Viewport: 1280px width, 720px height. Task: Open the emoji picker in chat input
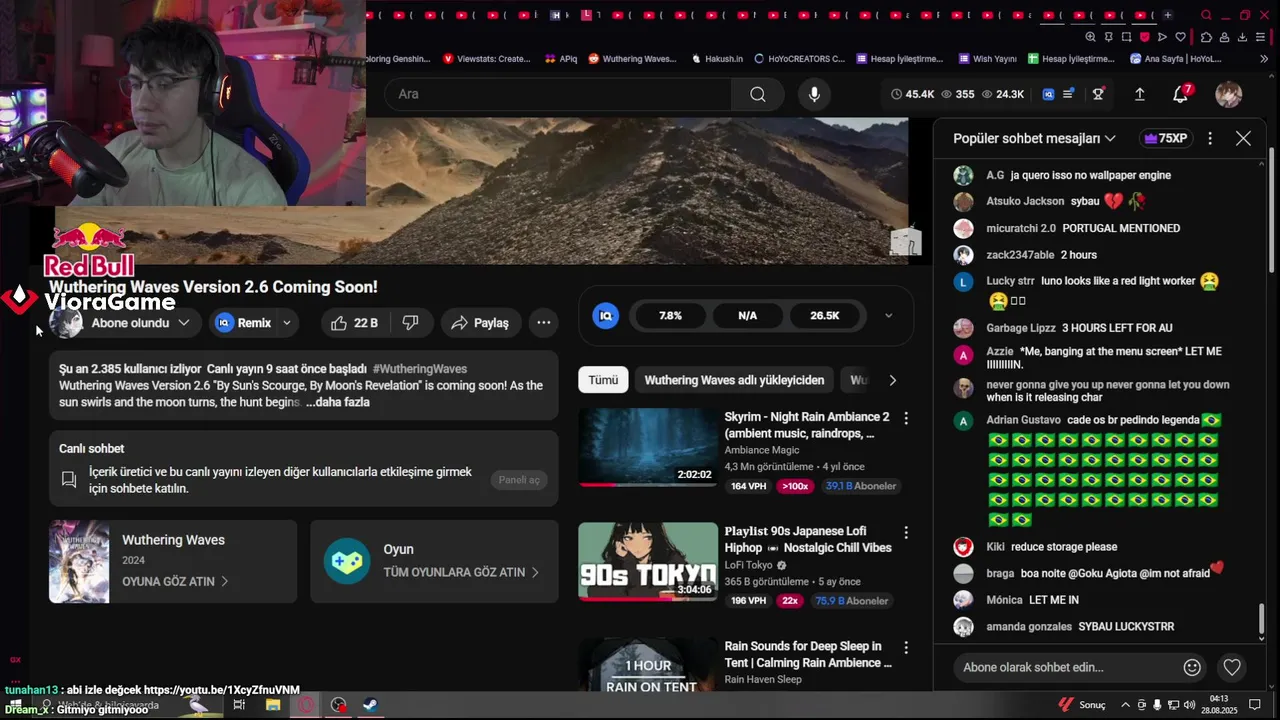(x=1192, y=667)
